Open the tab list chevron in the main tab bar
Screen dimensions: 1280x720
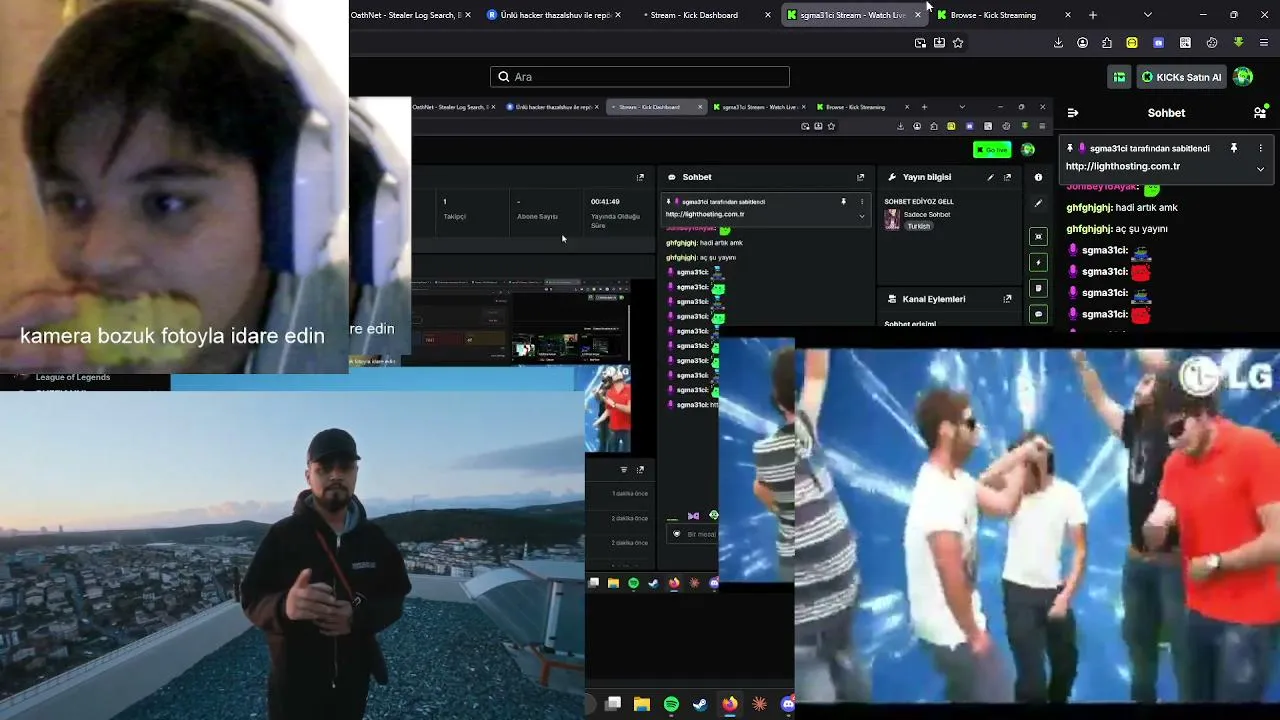pos(1147,15)
